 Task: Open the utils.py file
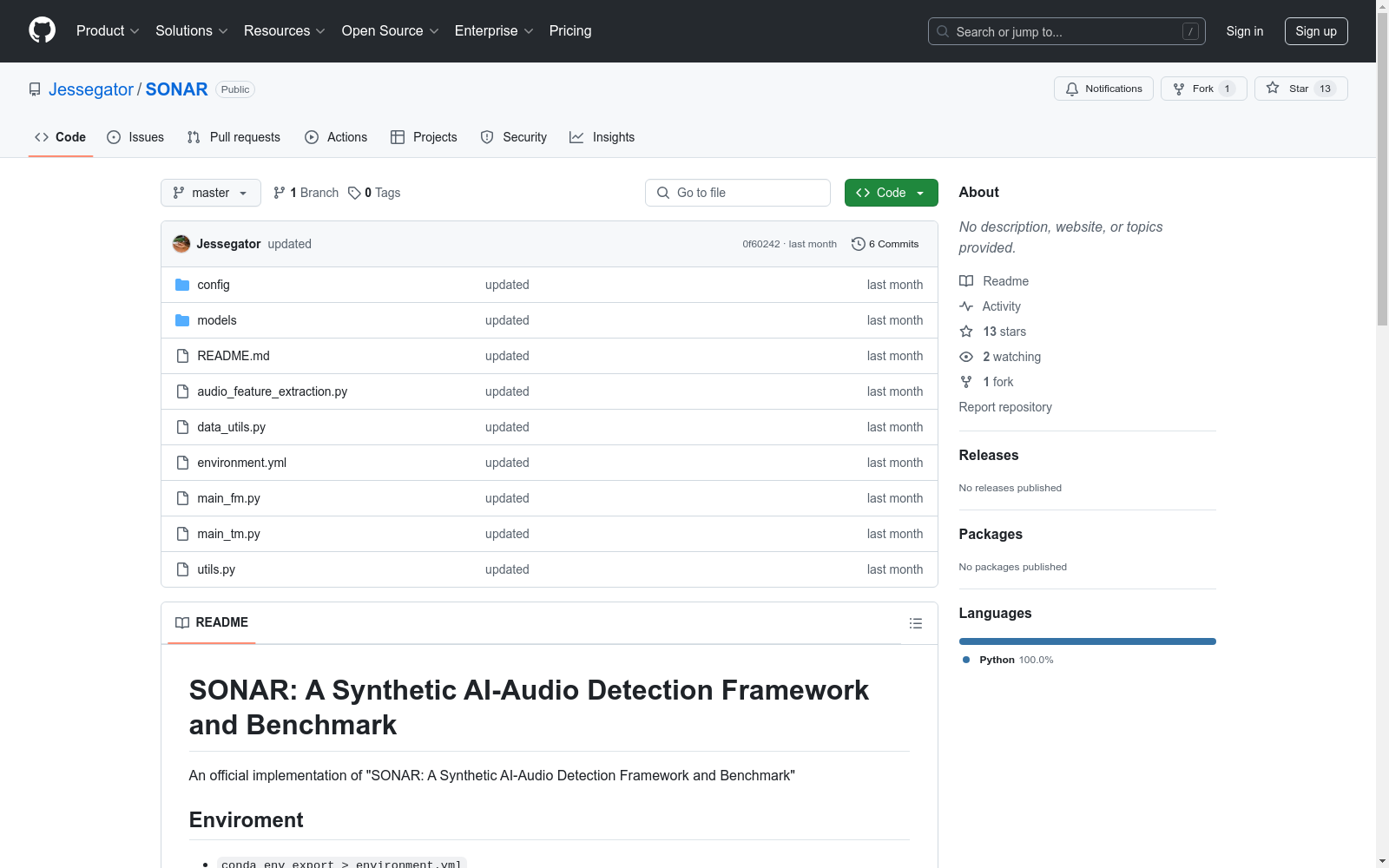point(216,569)
